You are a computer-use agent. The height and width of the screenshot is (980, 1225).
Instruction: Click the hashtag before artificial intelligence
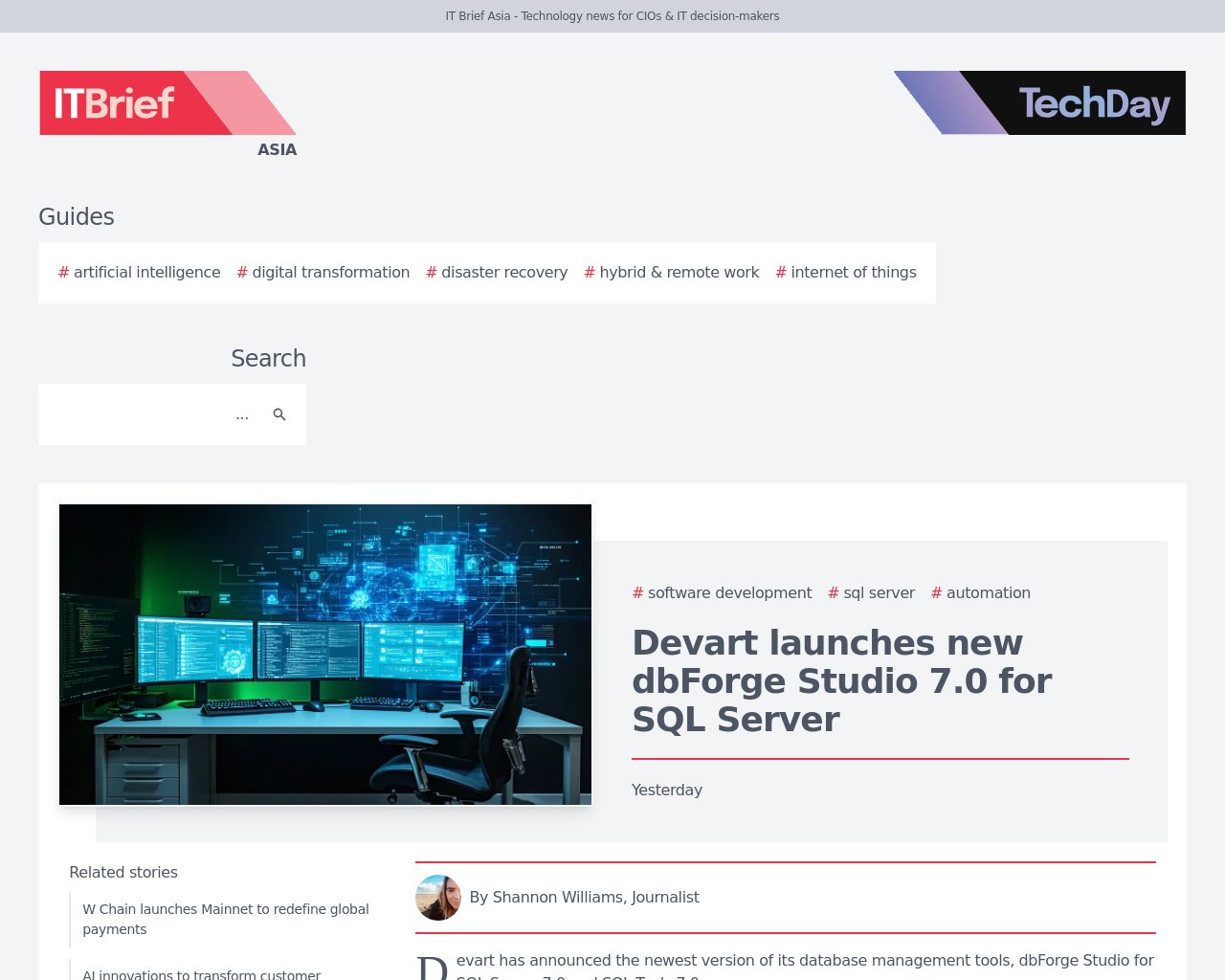pyautogui.click(x=62, y=273)
